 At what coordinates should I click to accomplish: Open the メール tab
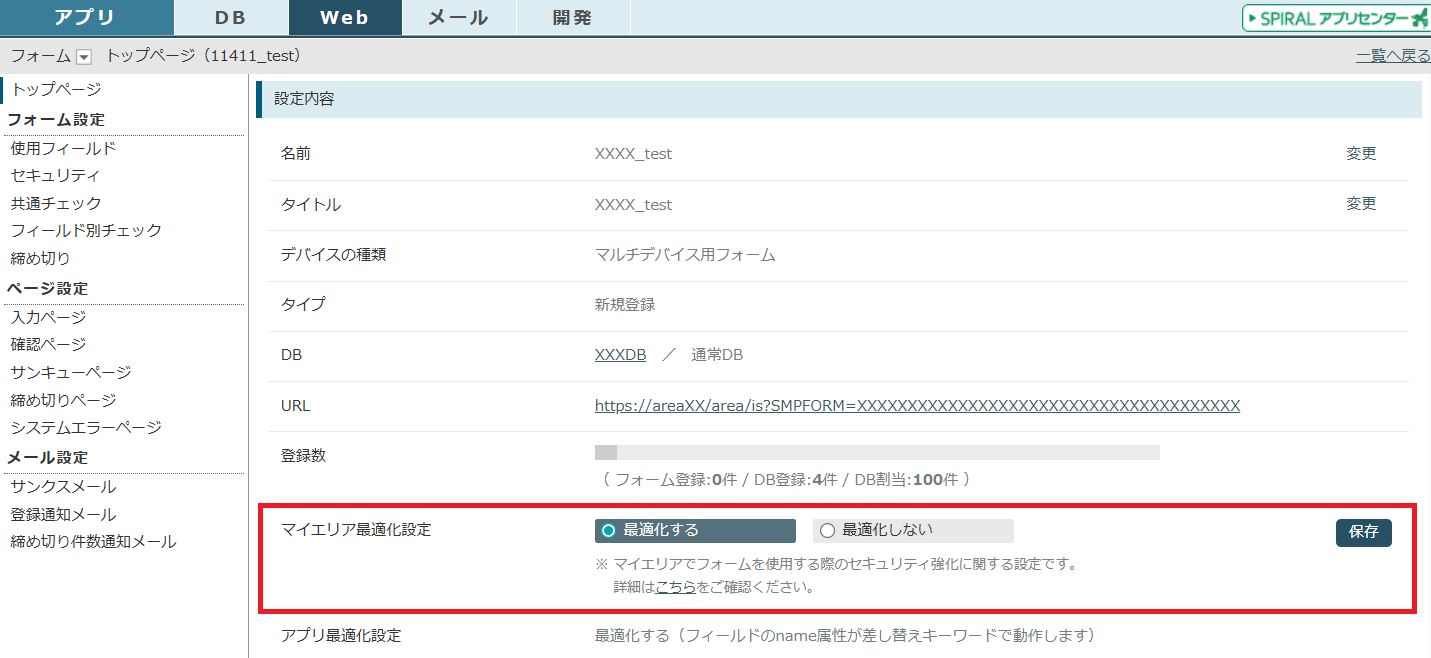(x=458, y=18)
